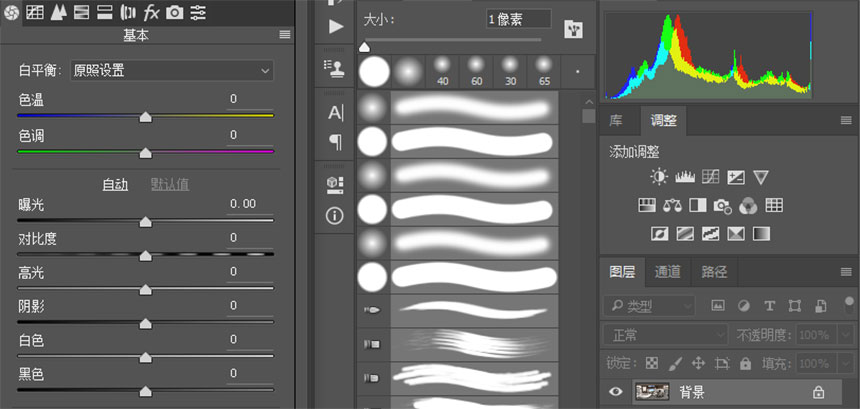The image size is (860, 409).
Task: Open the Character panel icon
Action: point(335,112)
